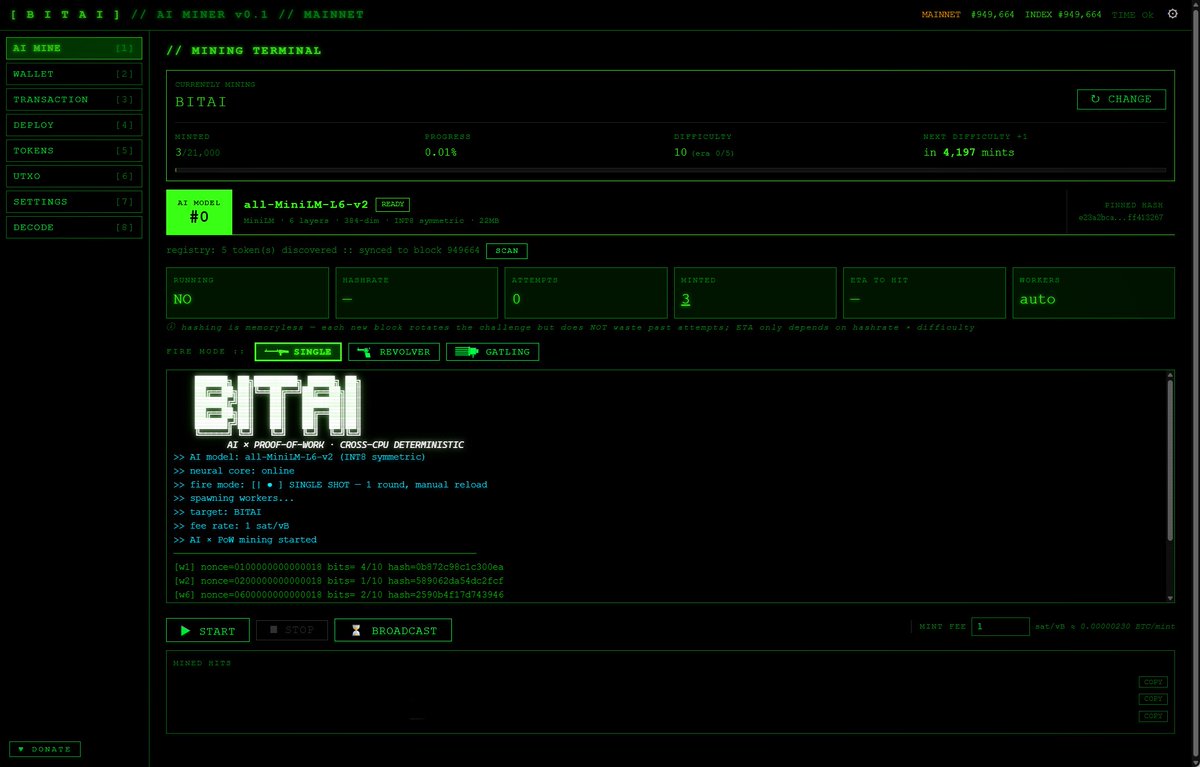
Task: Open the WALLET sidebar tab
Action: 74,74
